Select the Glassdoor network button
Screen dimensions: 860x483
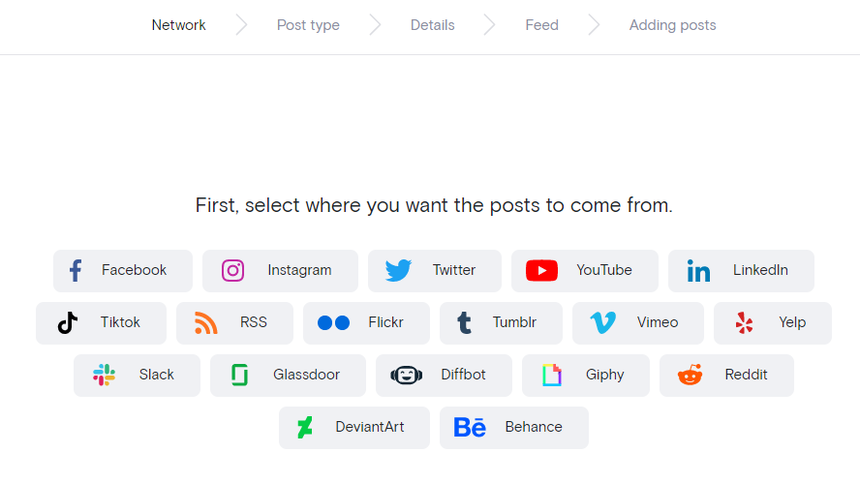coord(288,375)
